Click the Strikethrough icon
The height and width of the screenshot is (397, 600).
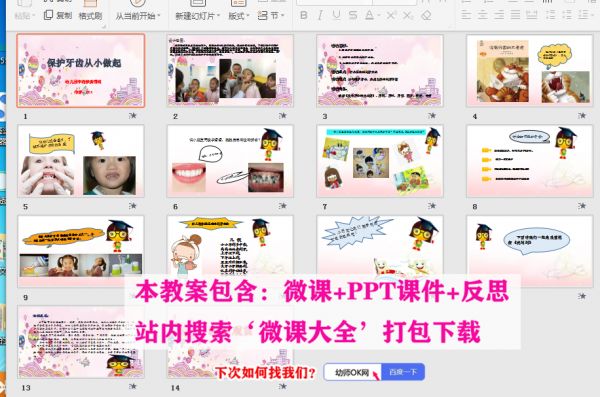[353, 15]
